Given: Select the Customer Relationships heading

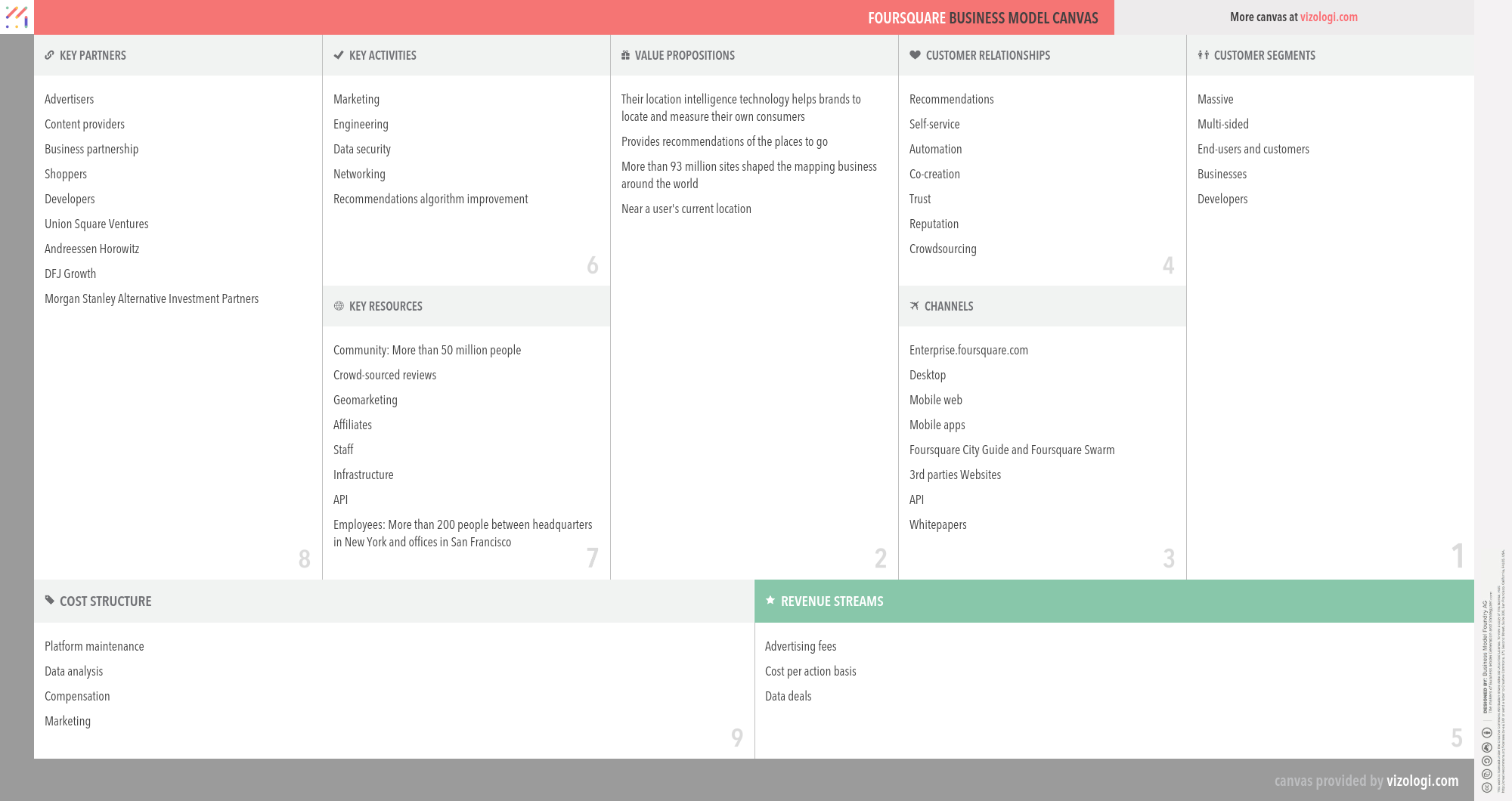Looking at the screenshot, I should (x=988, y=55).
